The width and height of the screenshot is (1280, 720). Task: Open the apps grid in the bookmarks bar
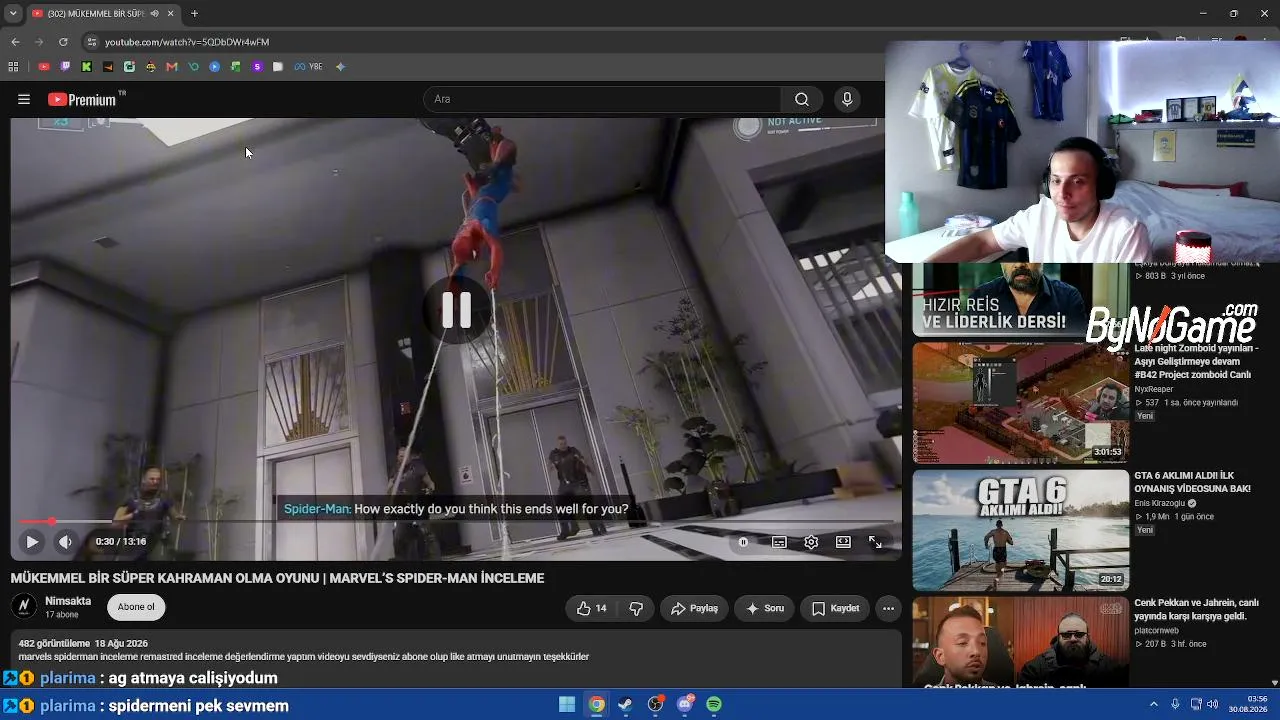pyautogui.click(x=13, y=67)
